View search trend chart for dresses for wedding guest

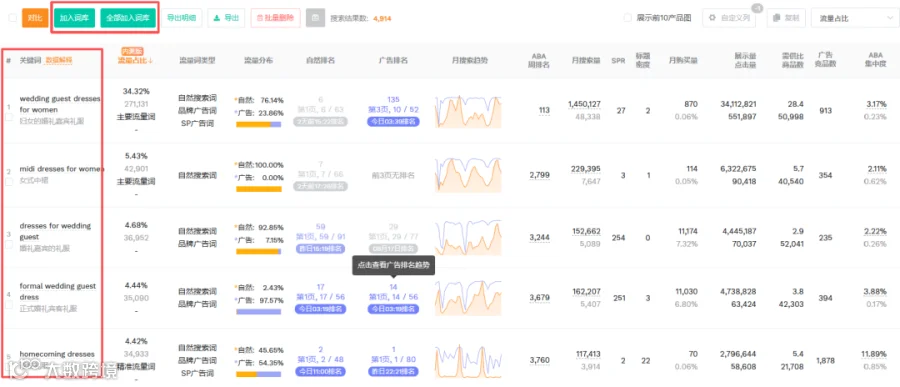(x=468, y=237)
